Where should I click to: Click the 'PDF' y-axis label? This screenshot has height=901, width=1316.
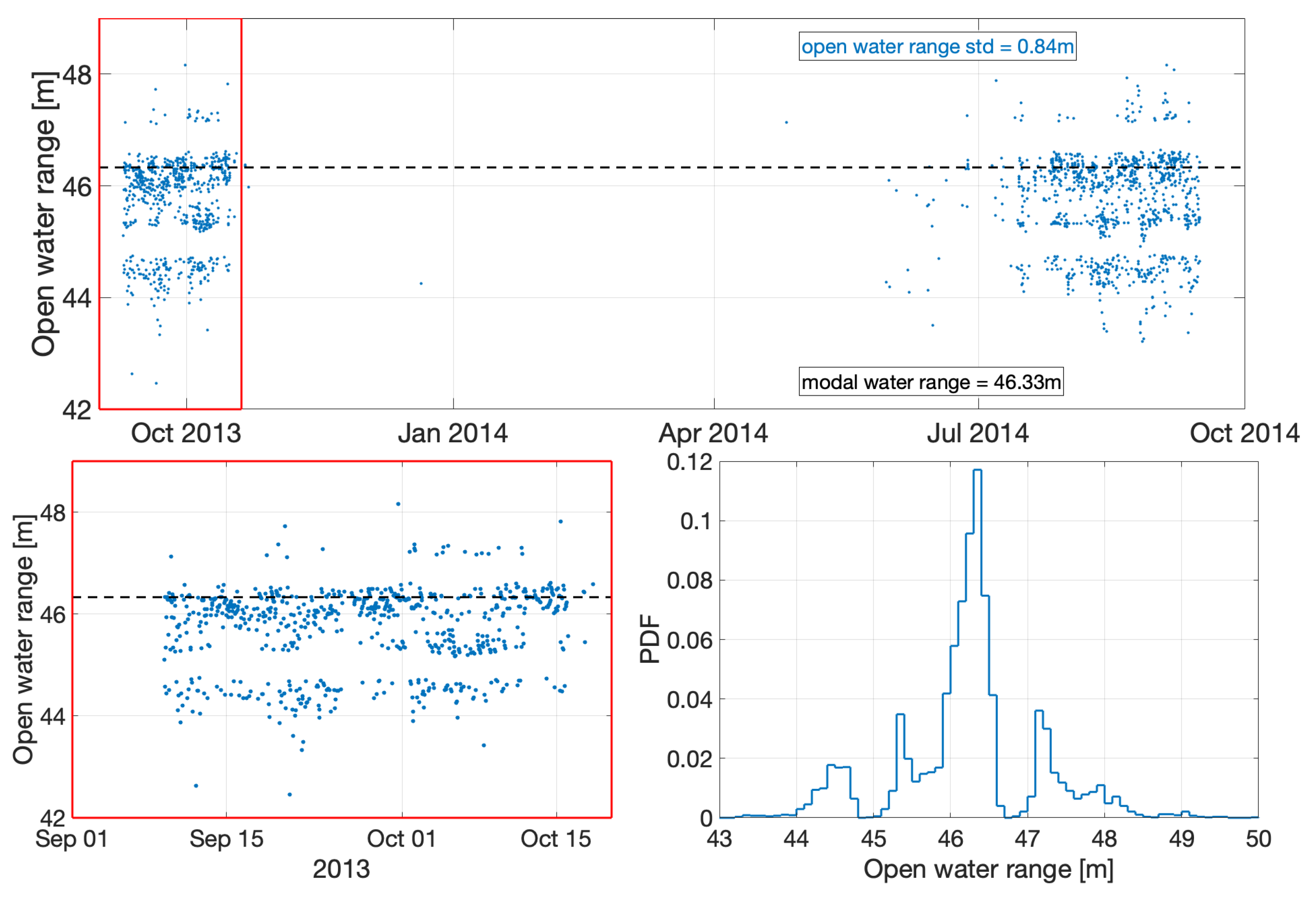650,639
